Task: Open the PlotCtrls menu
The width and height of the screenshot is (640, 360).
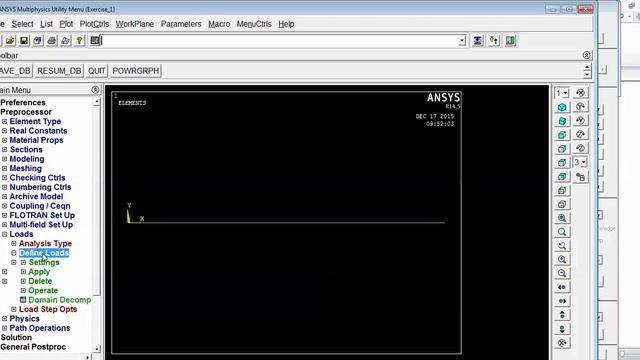Action: pyautogui.click(x=94, y=24)
